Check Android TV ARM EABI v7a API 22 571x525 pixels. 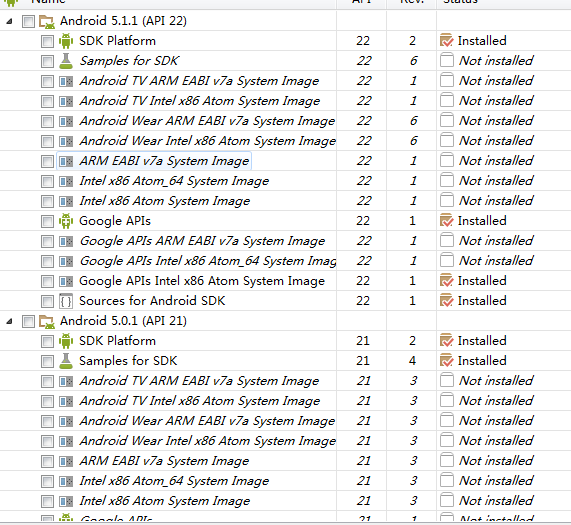pyautogui.click(x=47, y=81)
